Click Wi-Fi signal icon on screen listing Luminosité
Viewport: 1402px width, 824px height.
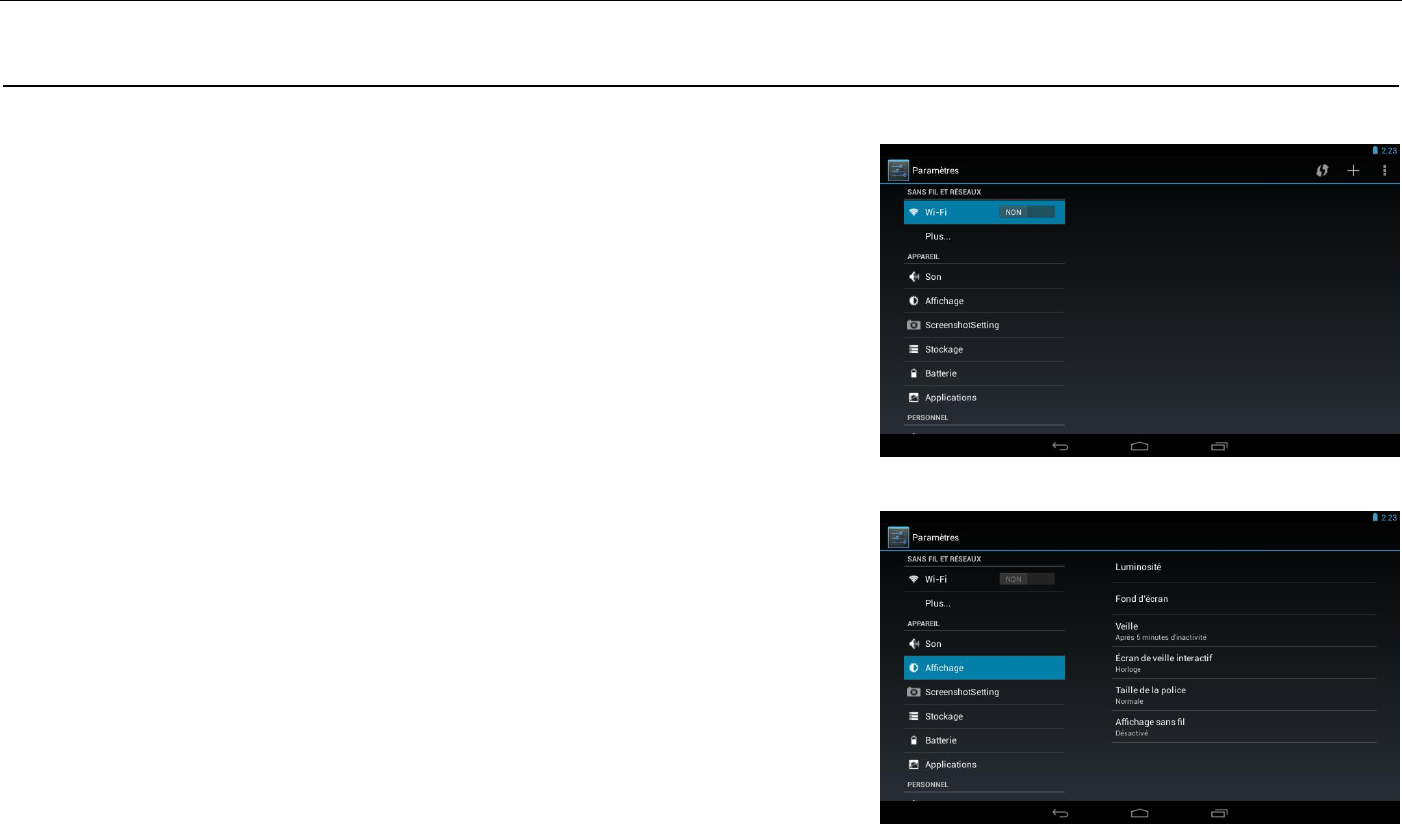point(913,579)
